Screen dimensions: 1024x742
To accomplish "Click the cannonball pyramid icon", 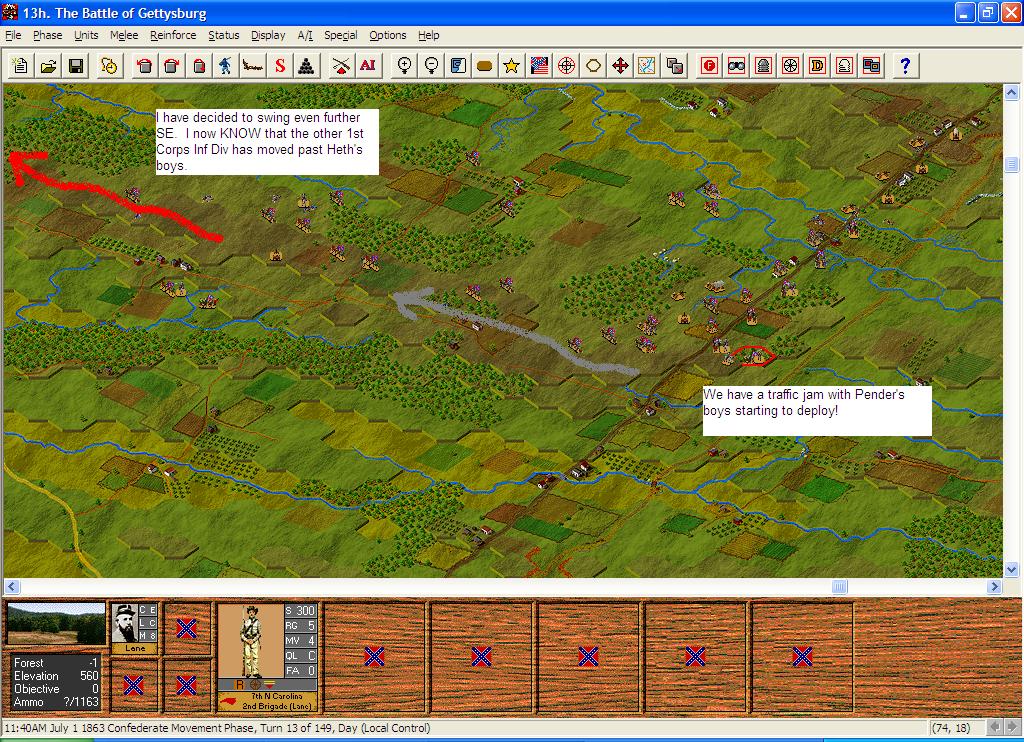I will 307,65.
